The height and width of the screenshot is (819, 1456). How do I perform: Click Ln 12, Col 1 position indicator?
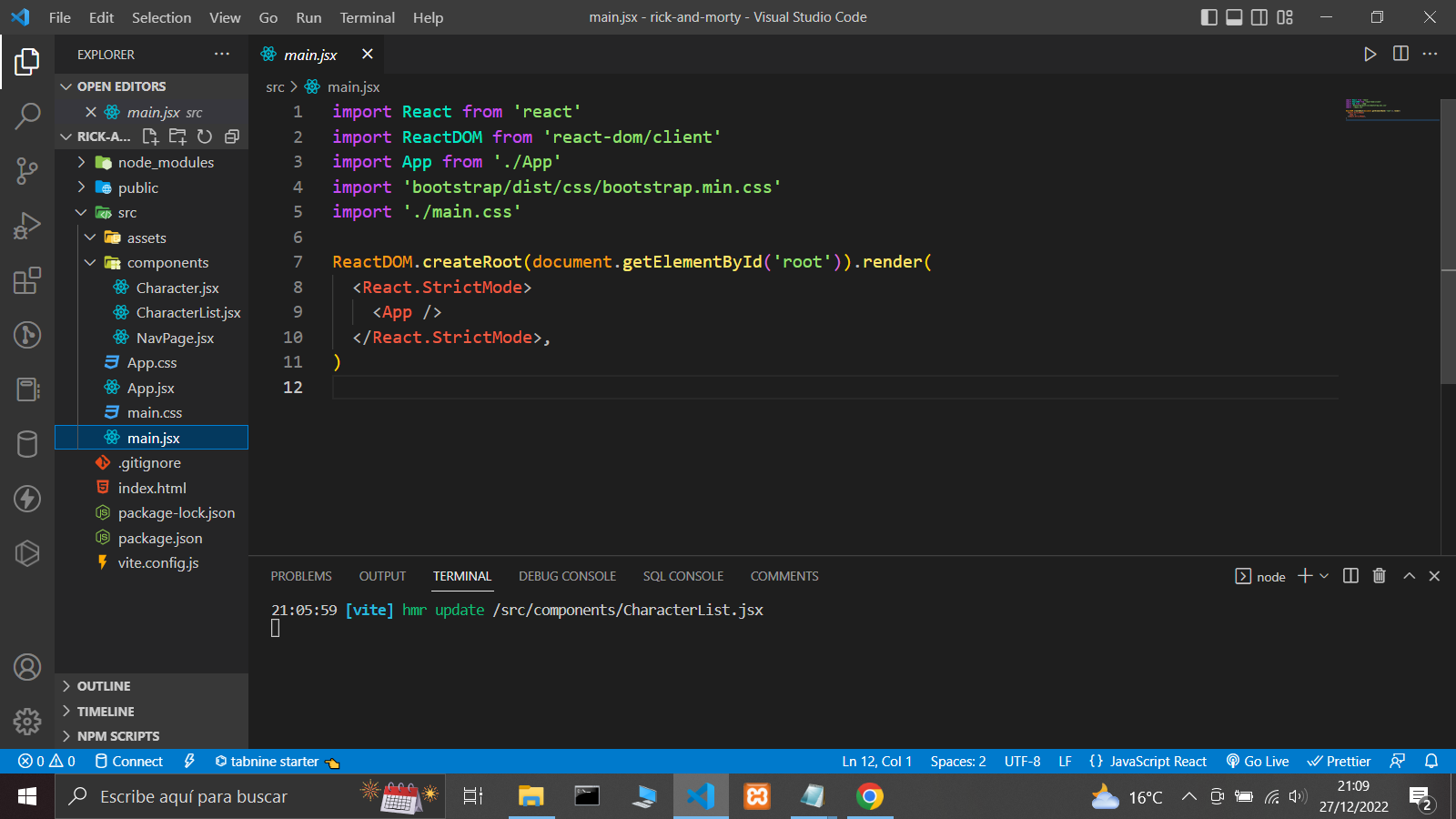876,762
